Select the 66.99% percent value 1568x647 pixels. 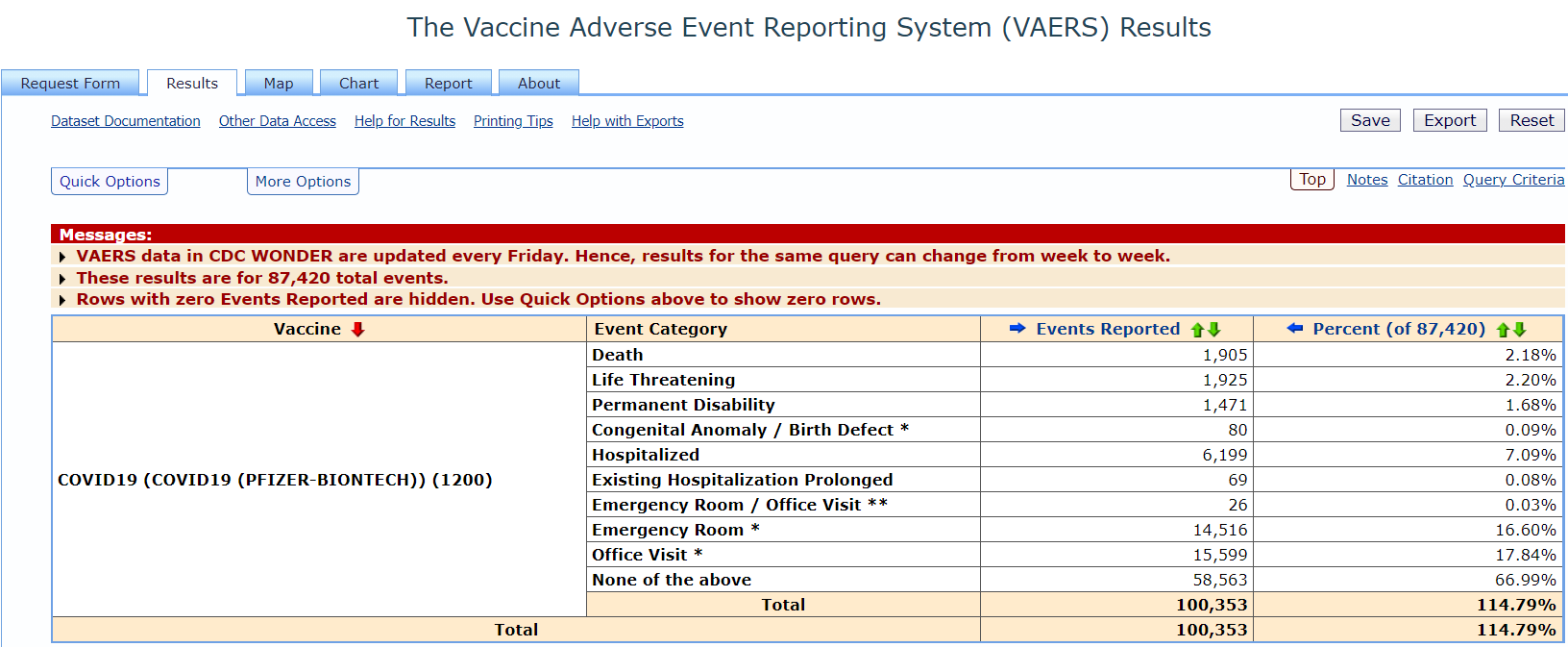pyautogui.click(x=1526, y=580)
